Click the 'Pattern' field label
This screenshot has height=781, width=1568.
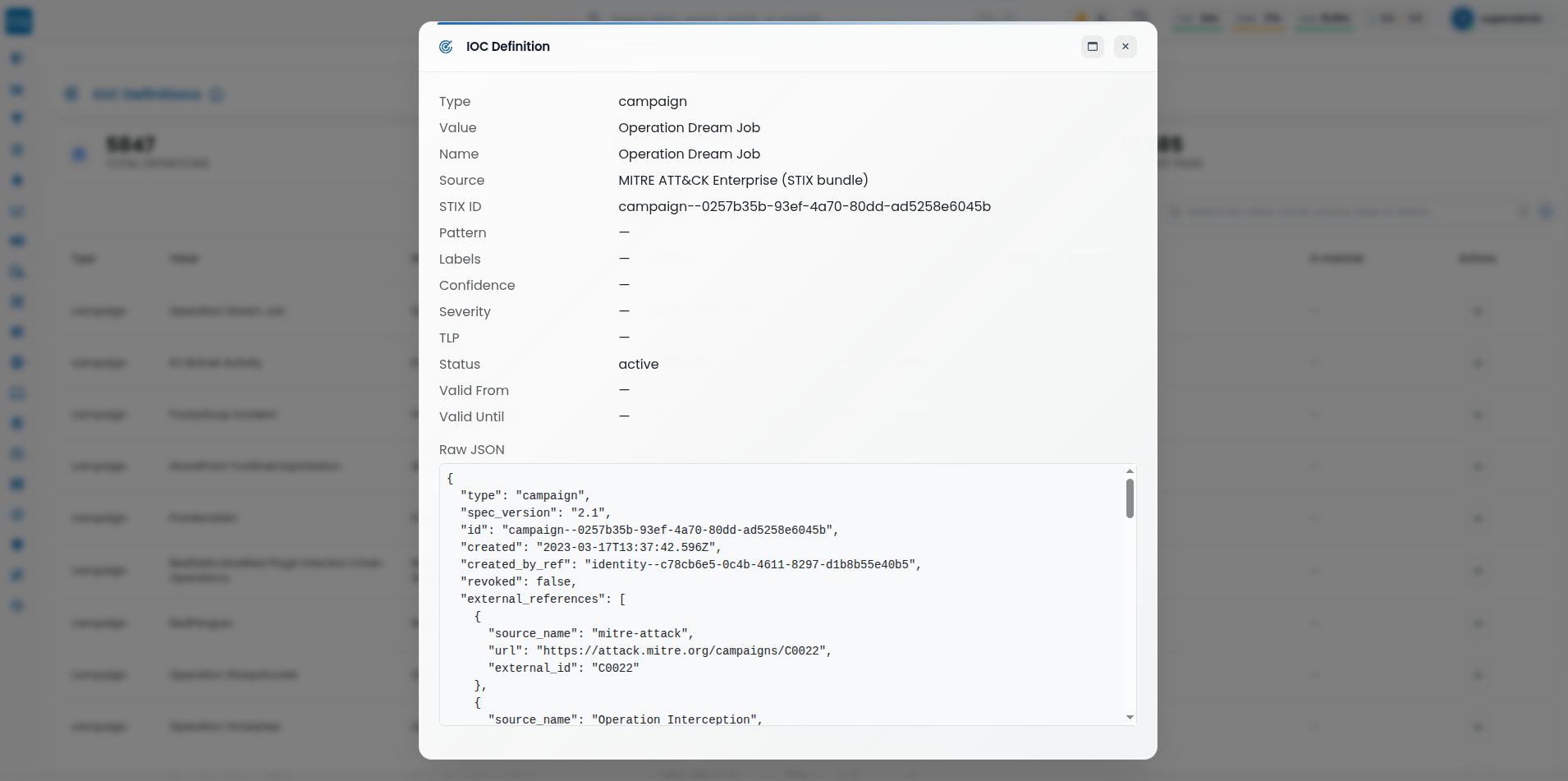coord(463,233)
